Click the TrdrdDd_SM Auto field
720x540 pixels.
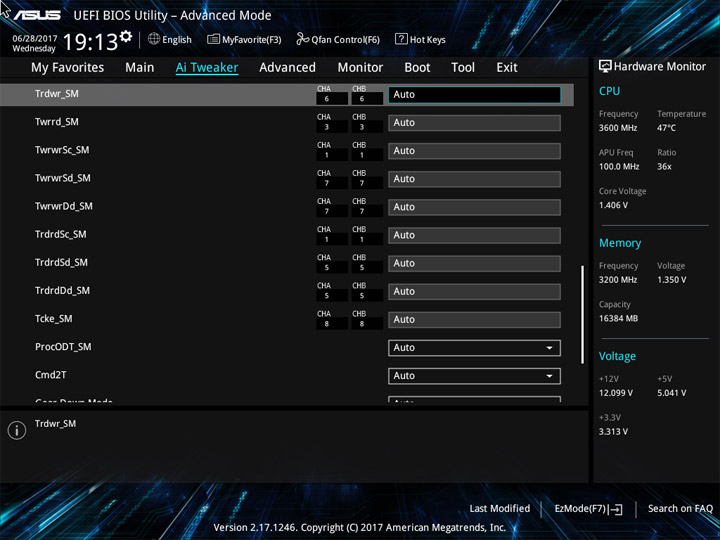[x=474, y=292]
